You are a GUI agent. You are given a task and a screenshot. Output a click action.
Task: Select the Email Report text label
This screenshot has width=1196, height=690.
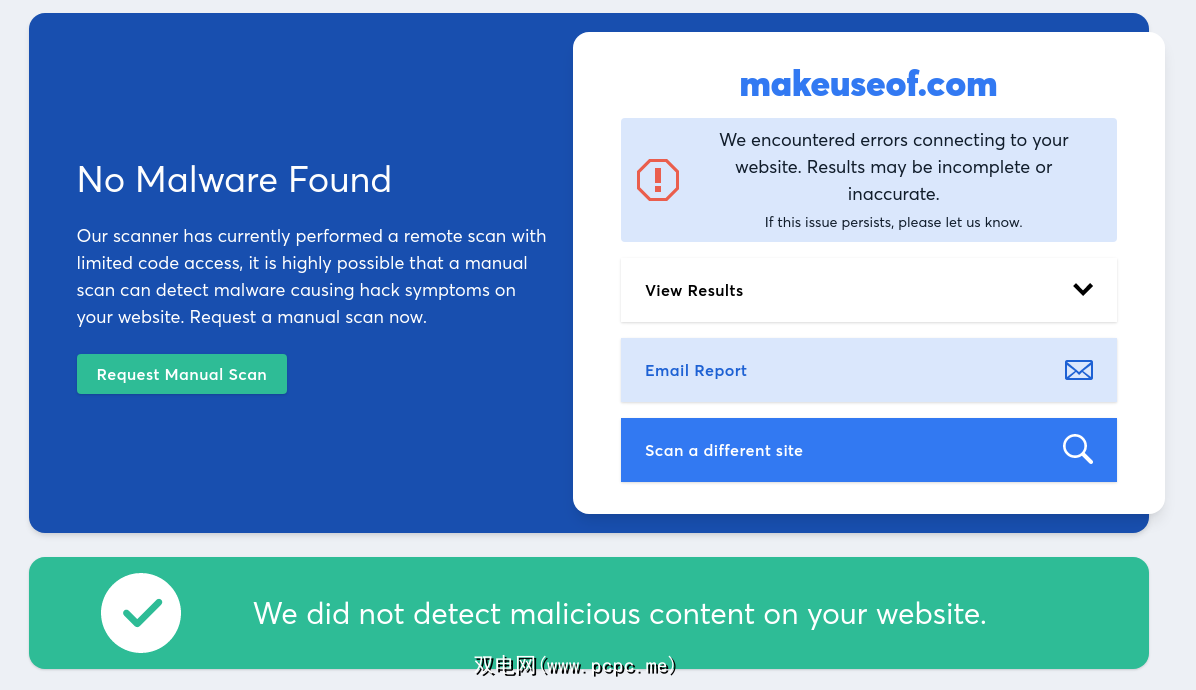[696, 371]
